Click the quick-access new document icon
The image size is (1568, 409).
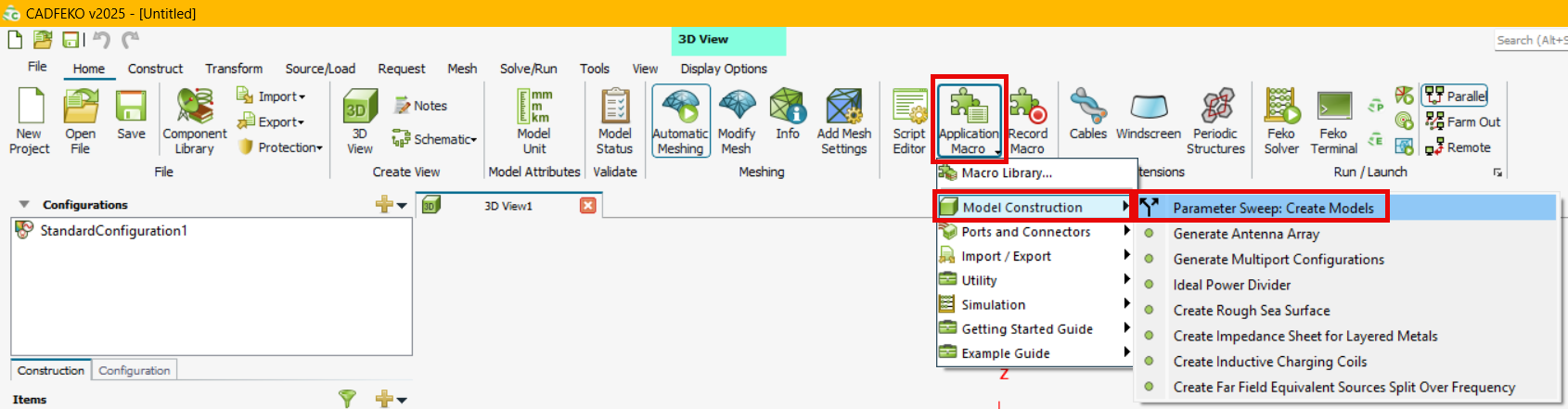pyautogui.click(x=15, y=39)
